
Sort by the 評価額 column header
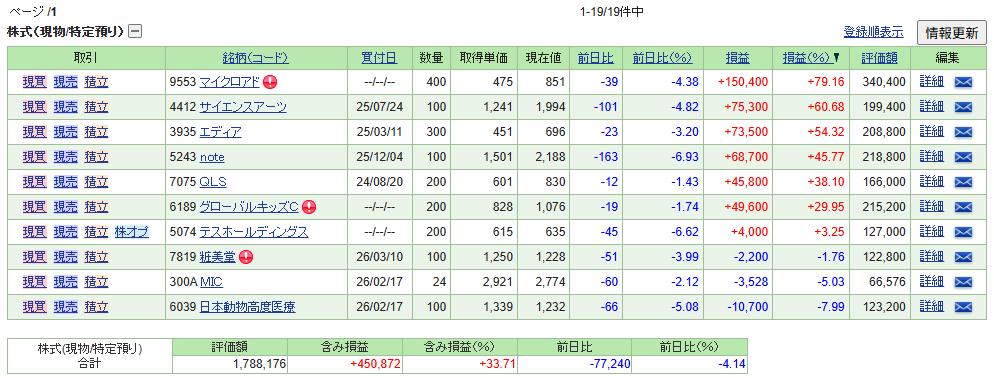880,58
